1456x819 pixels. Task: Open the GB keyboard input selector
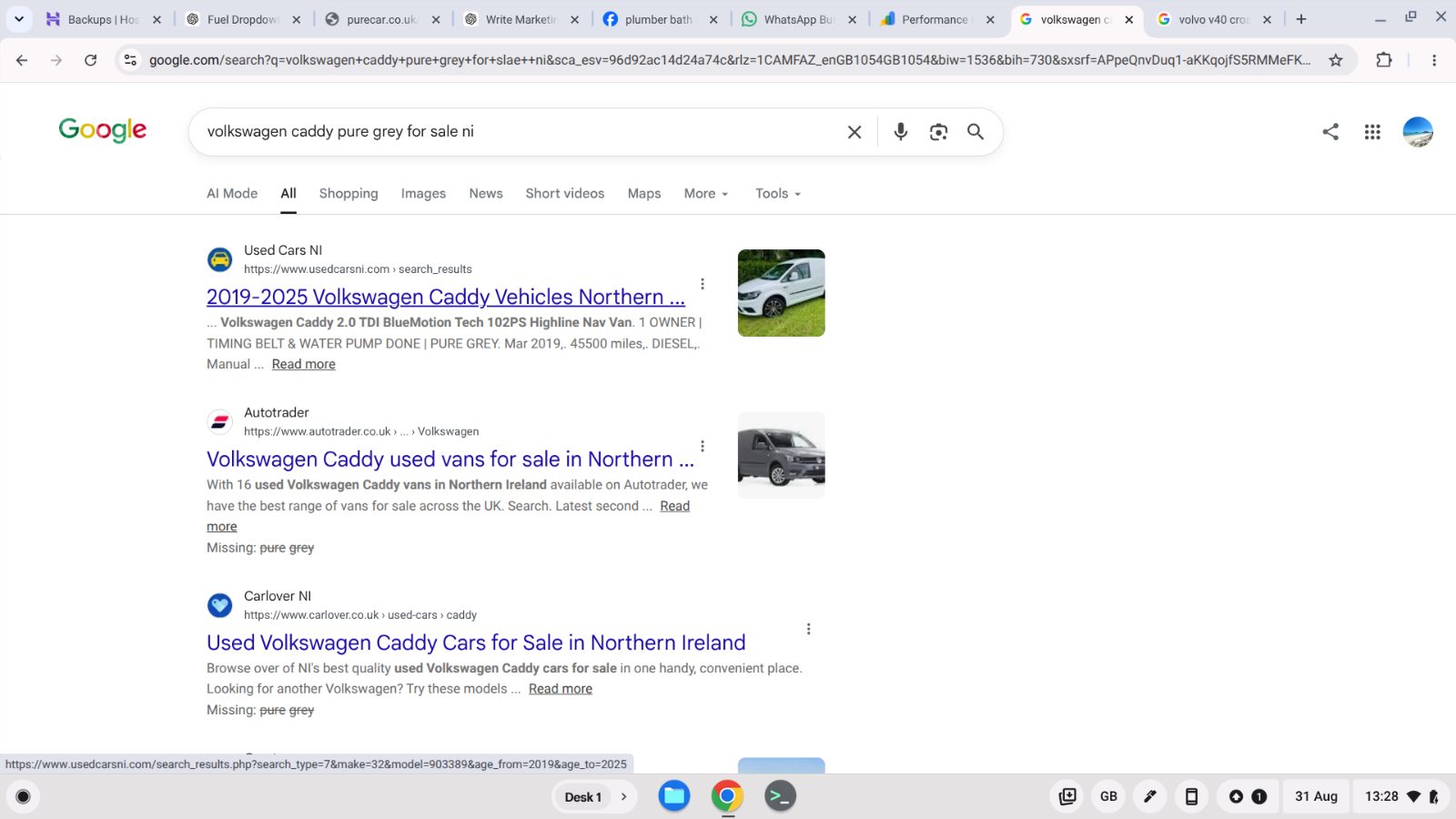pyautogui.click(x=1108, y=796)
